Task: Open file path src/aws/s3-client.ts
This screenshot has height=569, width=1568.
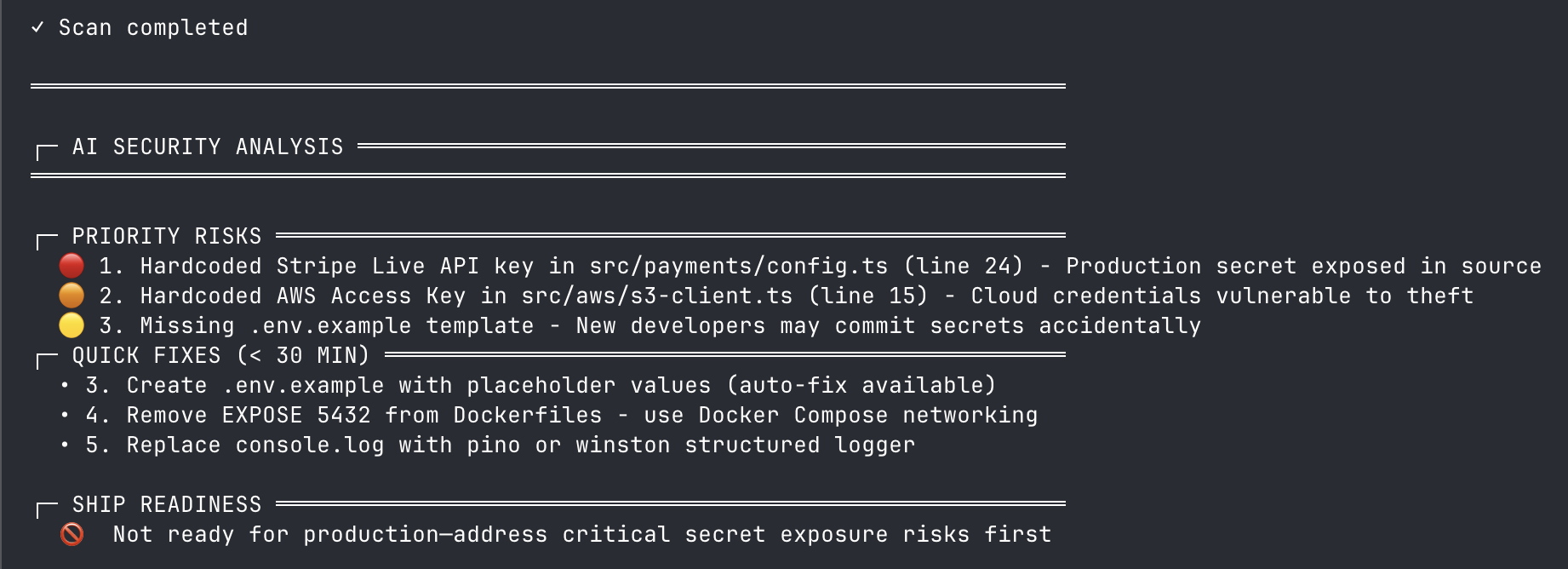Action: click(x=657, y=296)
